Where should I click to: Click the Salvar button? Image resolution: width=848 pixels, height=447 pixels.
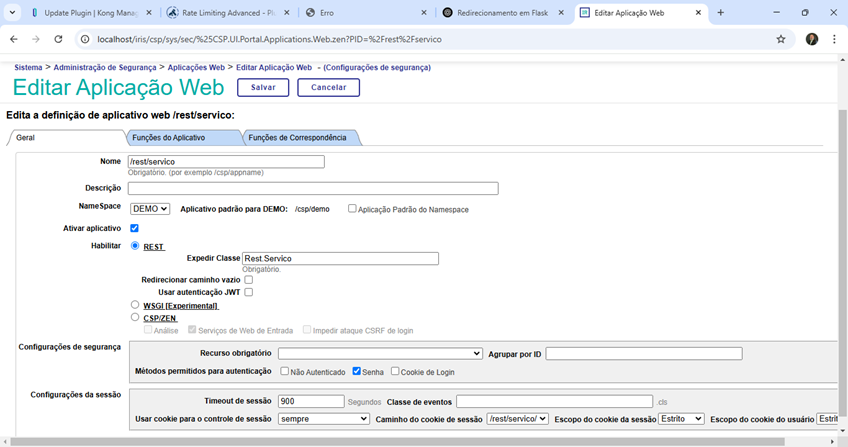(x=263, y=87)
